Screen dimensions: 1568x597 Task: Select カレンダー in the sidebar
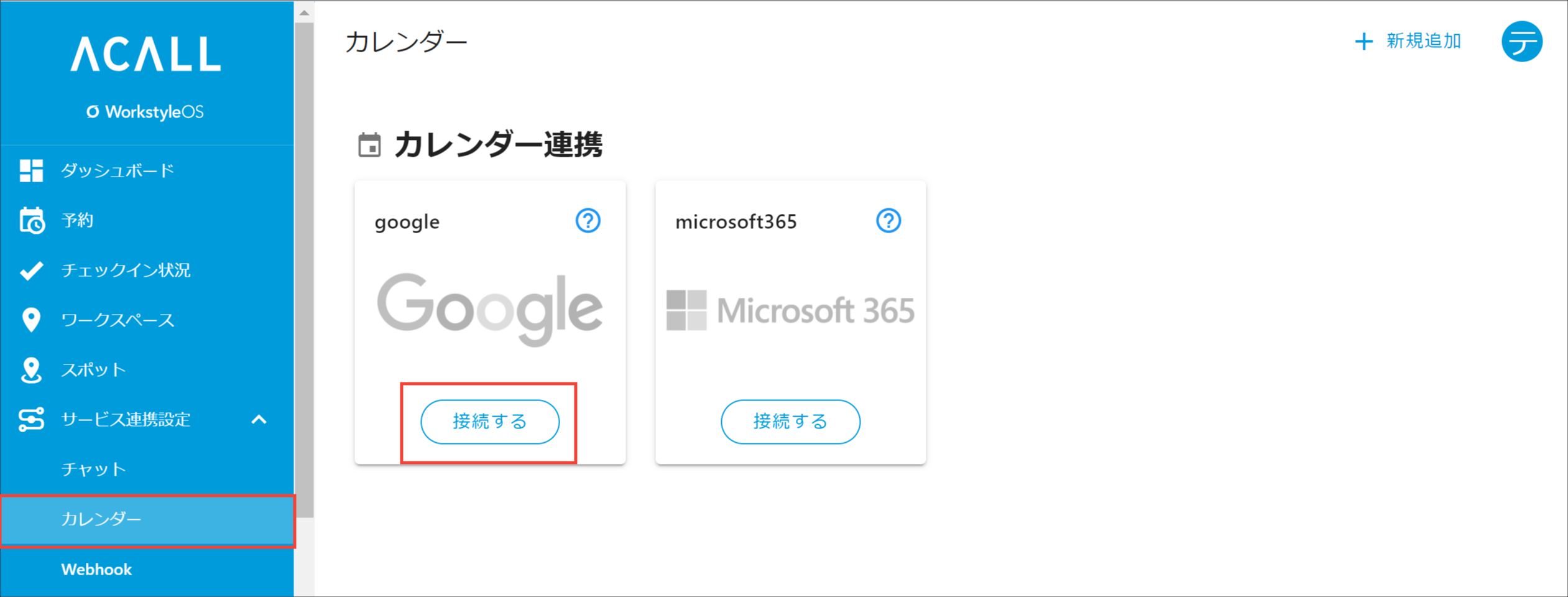pyautogui.click(x=101, y=519)
